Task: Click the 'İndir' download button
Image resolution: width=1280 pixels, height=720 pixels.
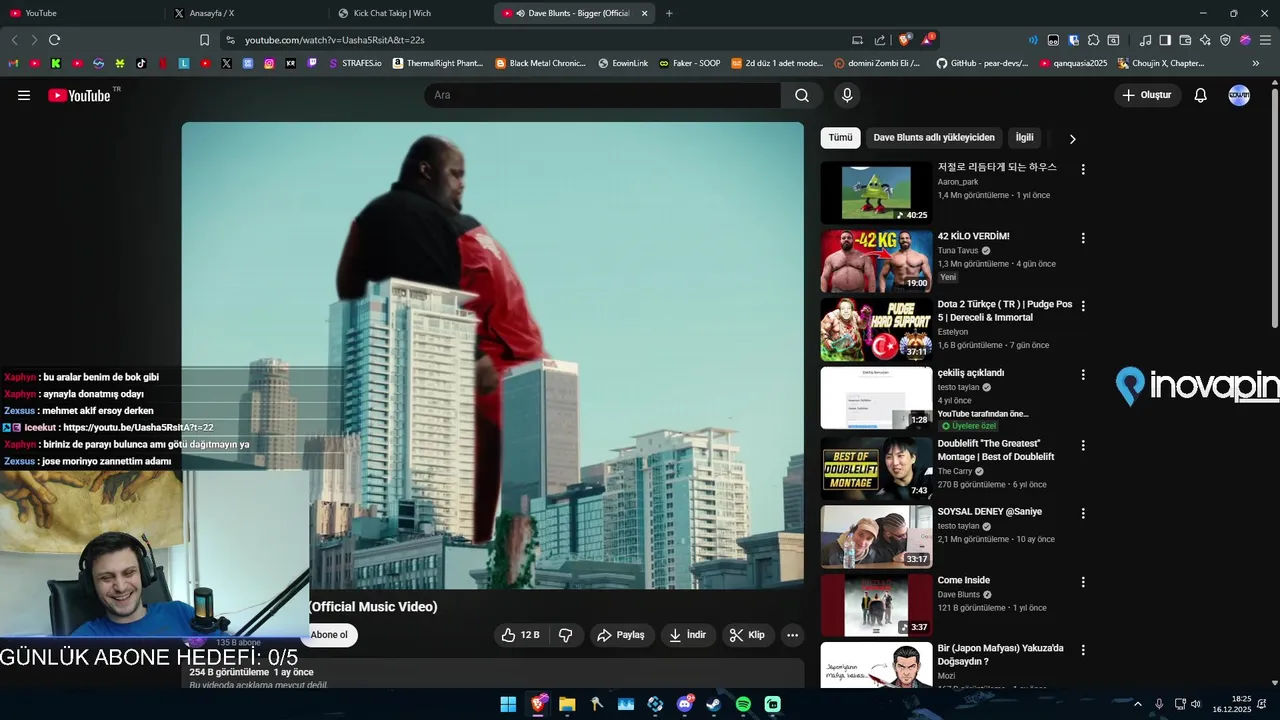Action: (688, 635)
